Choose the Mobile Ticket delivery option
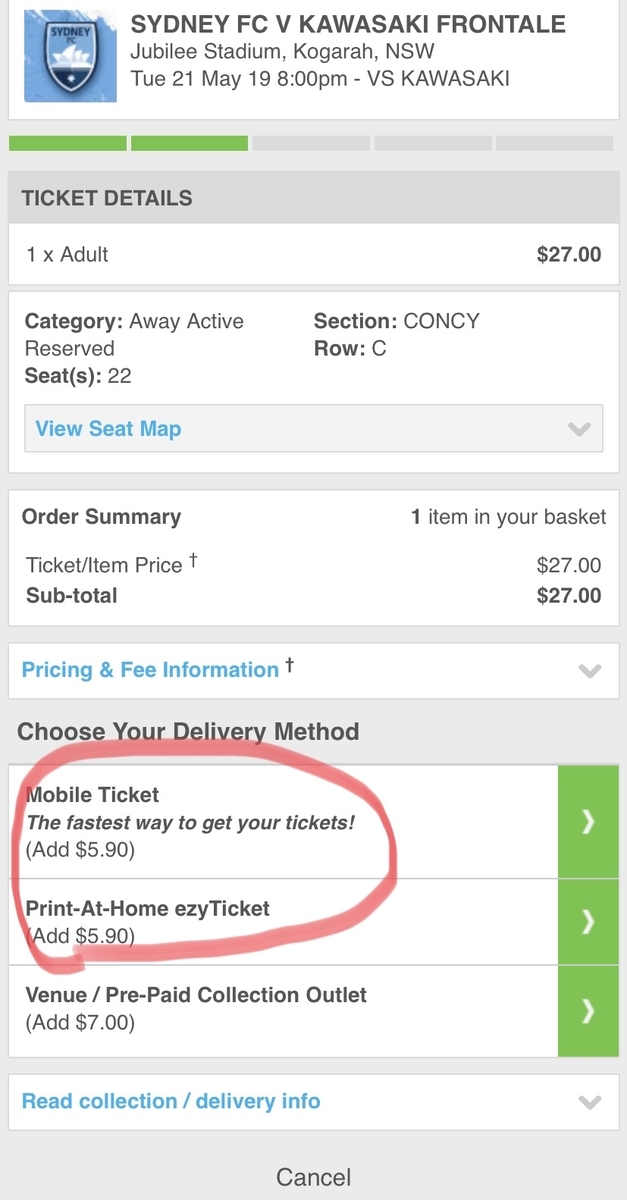 [283, 822]
